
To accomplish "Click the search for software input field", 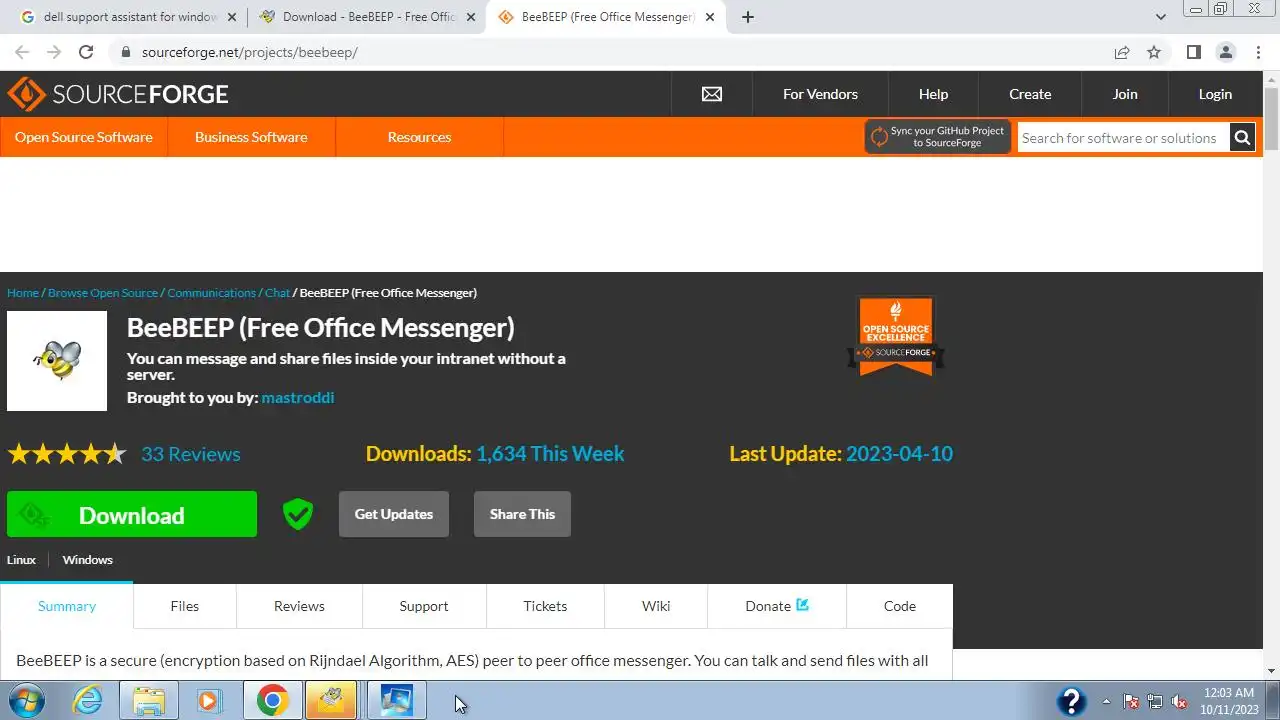I will click(x=1123, y=138).
